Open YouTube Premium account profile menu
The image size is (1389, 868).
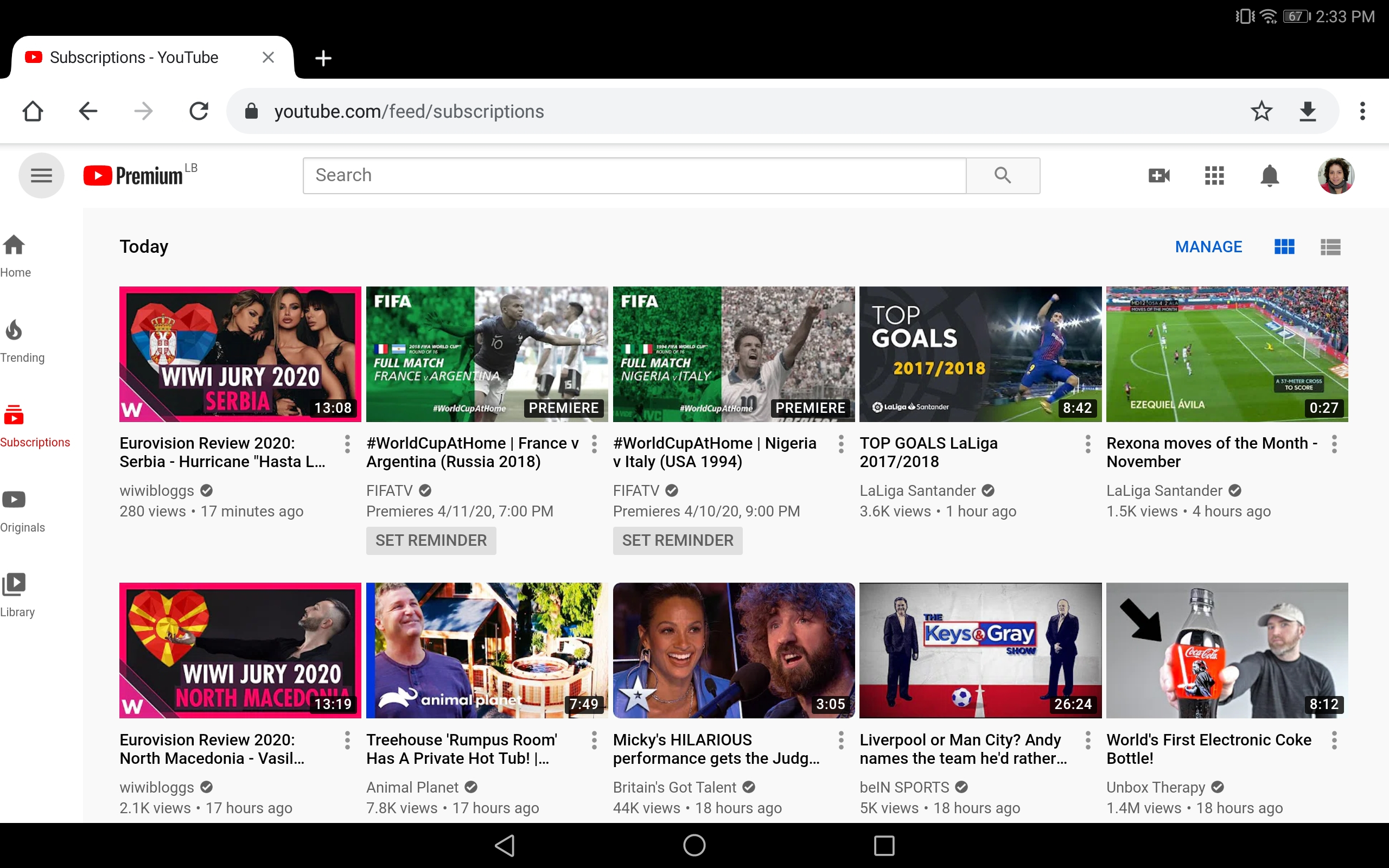(x=1337, y=175)
